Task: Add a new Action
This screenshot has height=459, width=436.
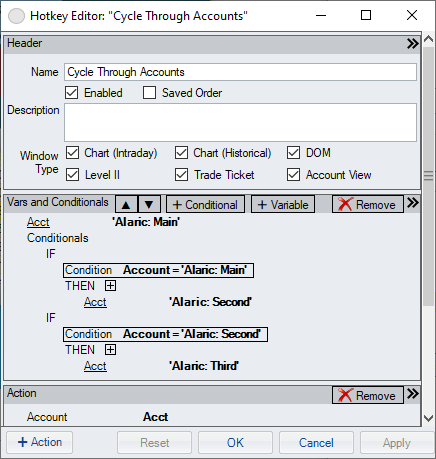Action: click(40, 442)
